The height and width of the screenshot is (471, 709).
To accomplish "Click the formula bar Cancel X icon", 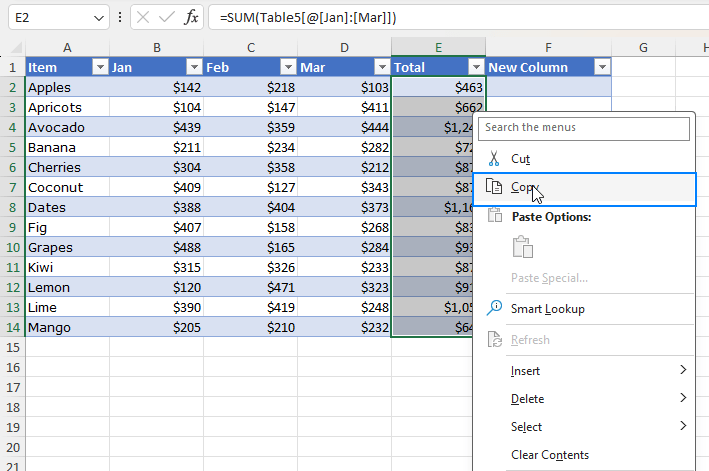I will point(143,18).
